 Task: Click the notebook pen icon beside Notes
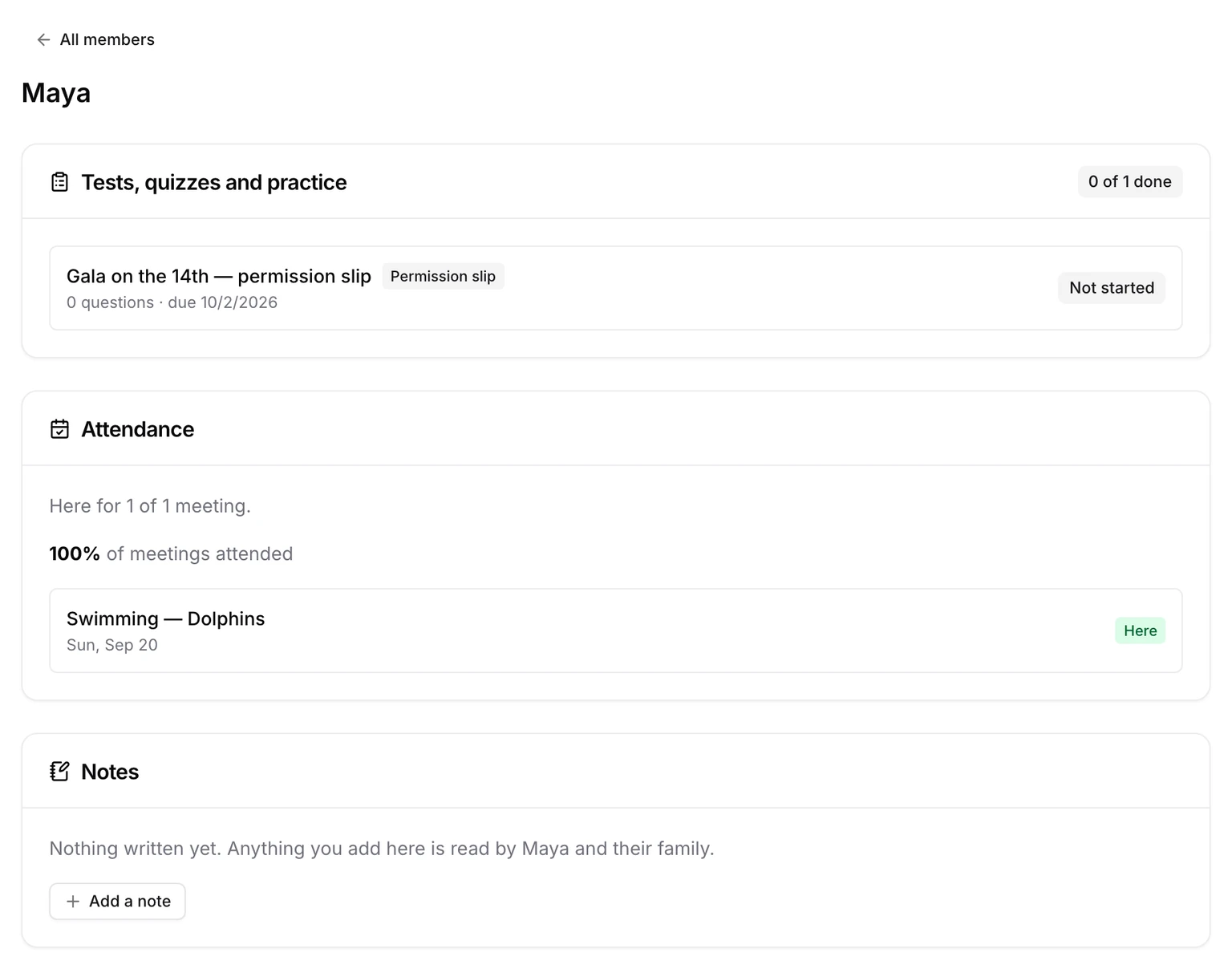coord(59,772)
